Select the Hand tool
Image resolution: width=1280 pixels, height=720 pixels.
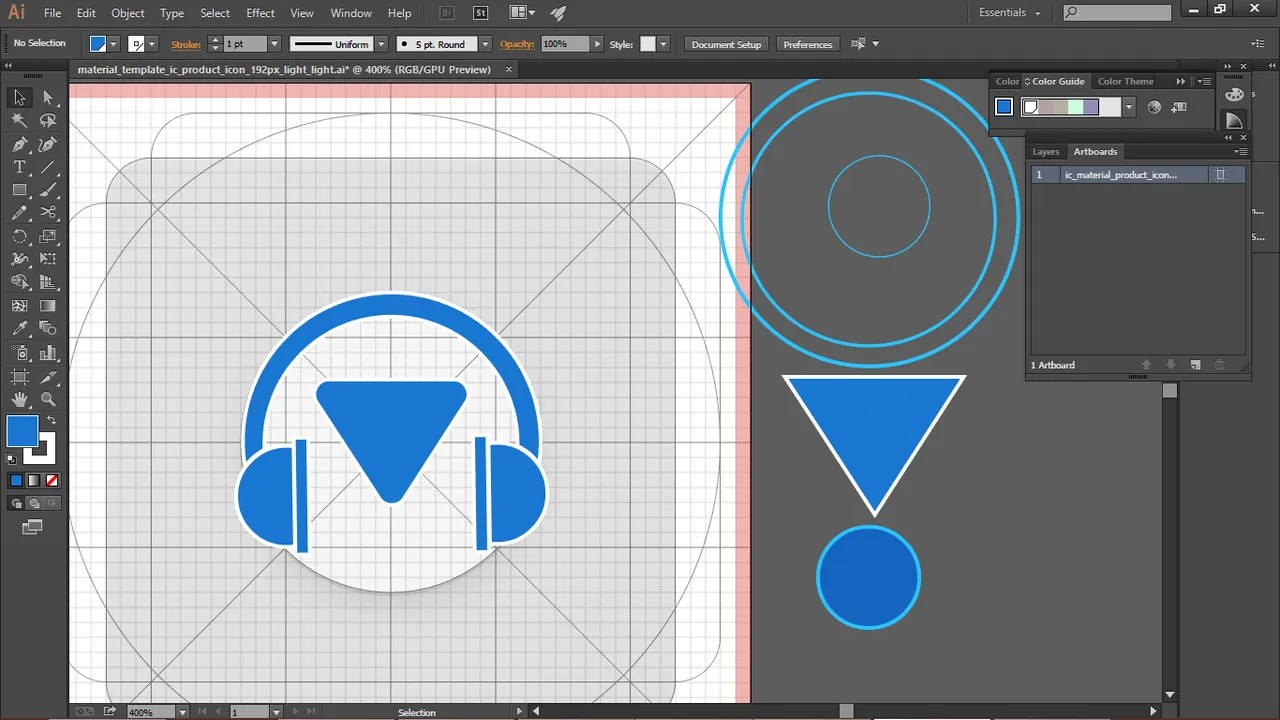pos(19,400)
